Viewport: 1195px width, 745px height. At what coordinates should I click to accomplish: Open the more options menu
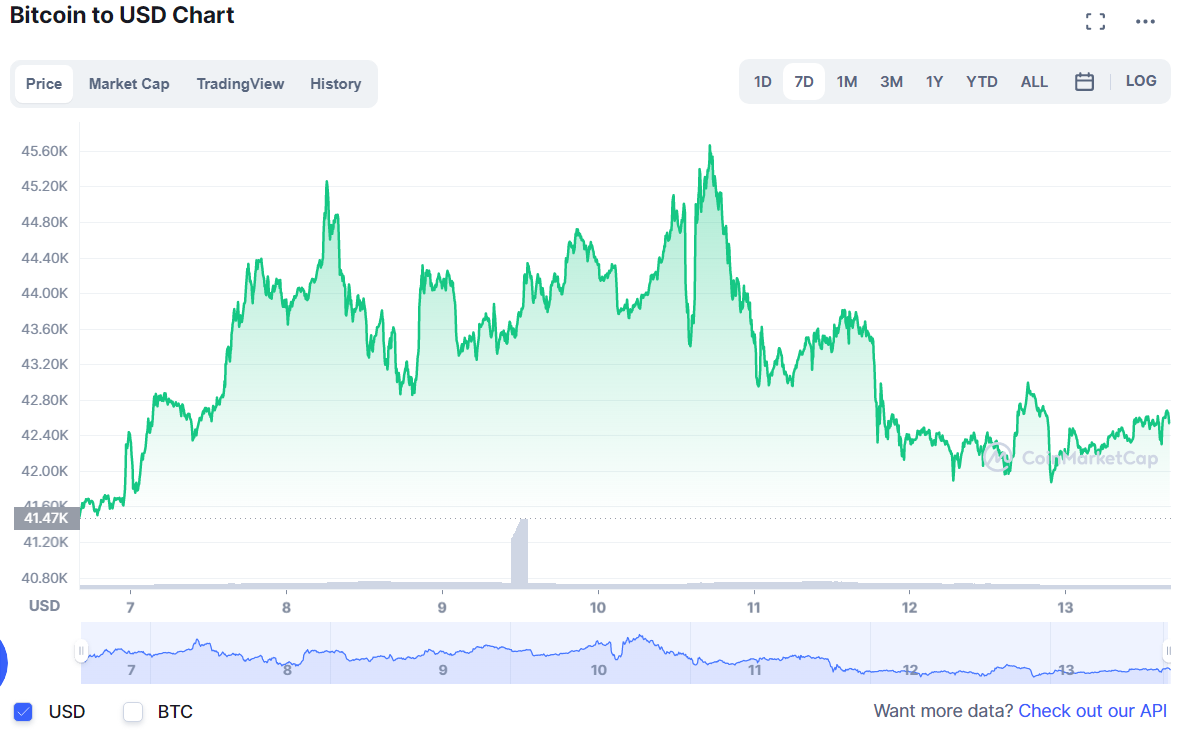(x=1145, y=20)
